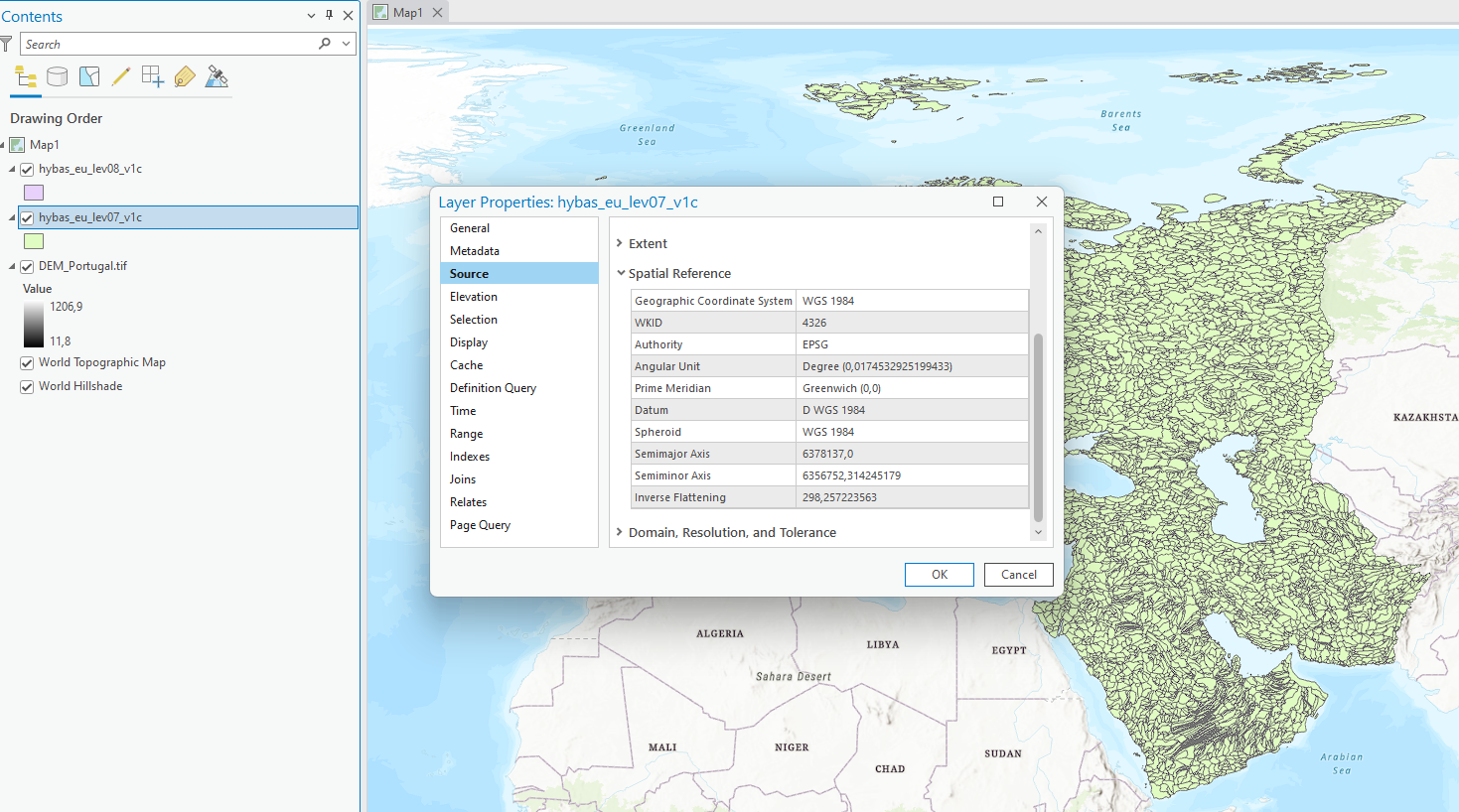This screenshot has width=1459, height=812.
Task: Select the Map1 tab
Action: click(x=407, y=13)
